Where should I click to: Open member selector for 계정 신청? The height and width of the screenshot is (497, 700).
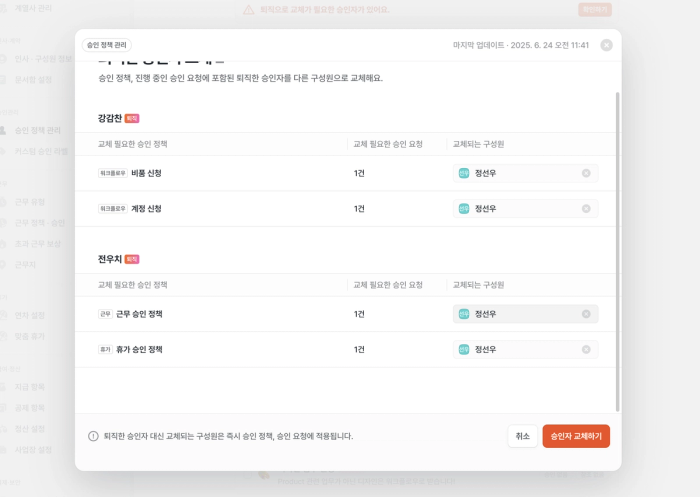coord(525,209)
